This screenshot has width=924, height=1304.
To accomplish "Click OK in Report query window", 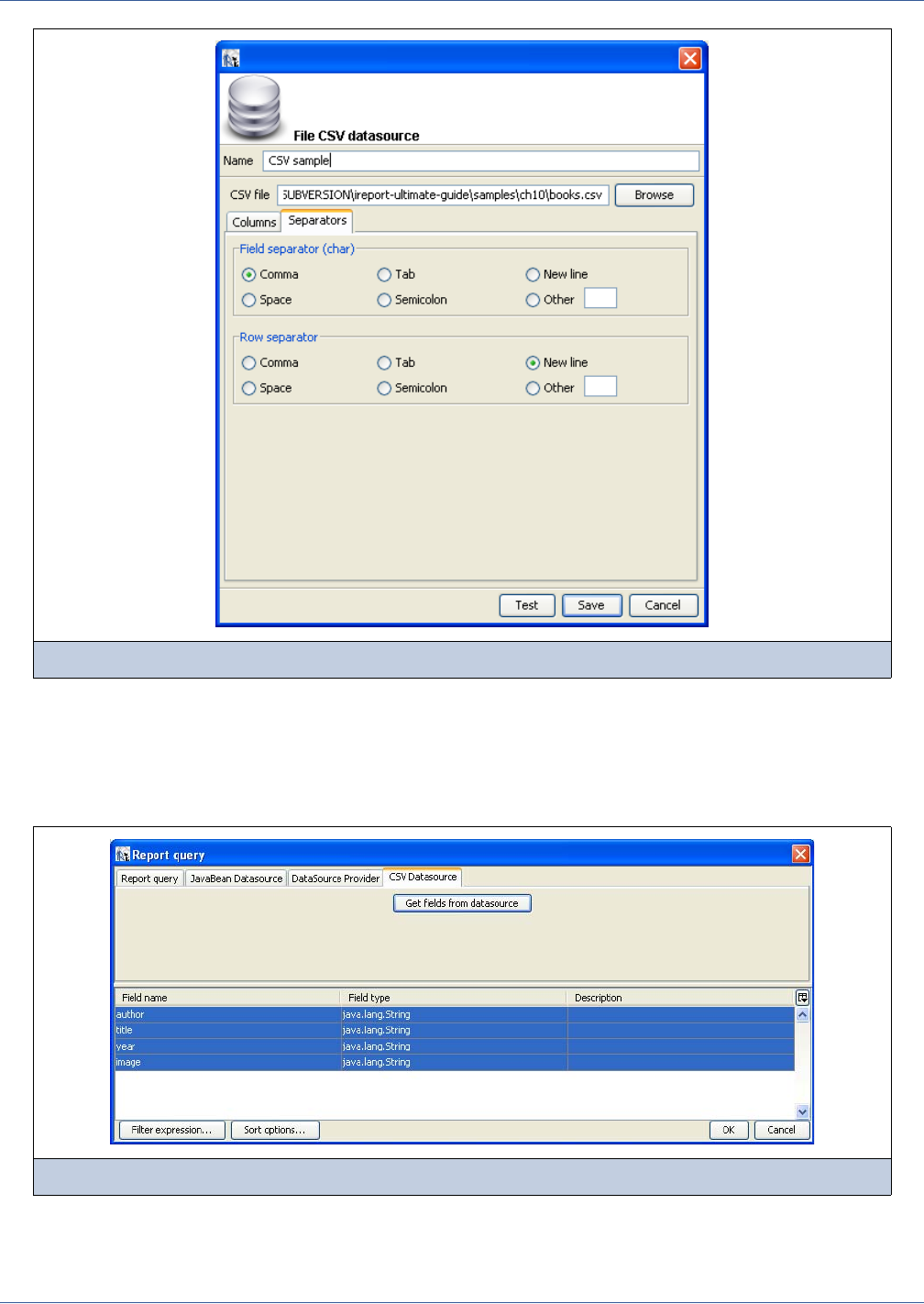I will click(729, 1130).
